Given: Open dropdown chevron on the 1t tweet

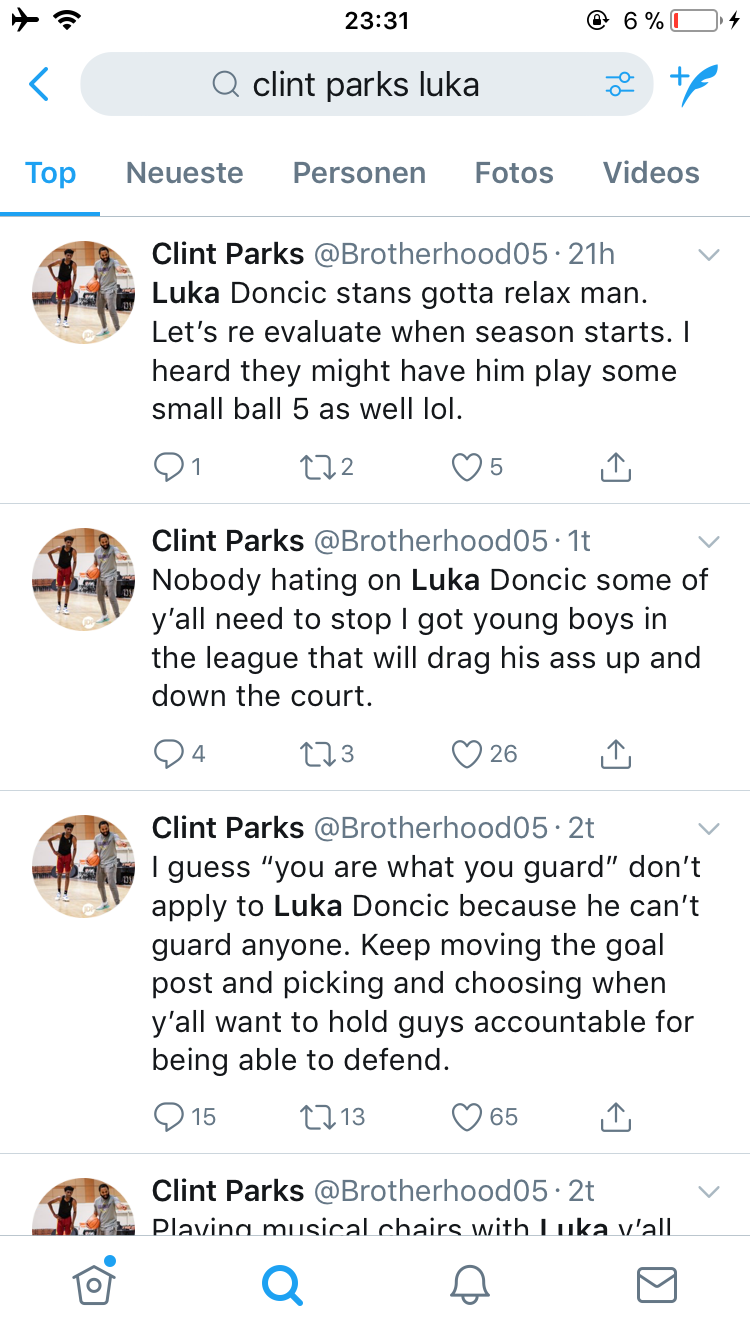Looking at the screenshot, I should (x=709, y=542).
